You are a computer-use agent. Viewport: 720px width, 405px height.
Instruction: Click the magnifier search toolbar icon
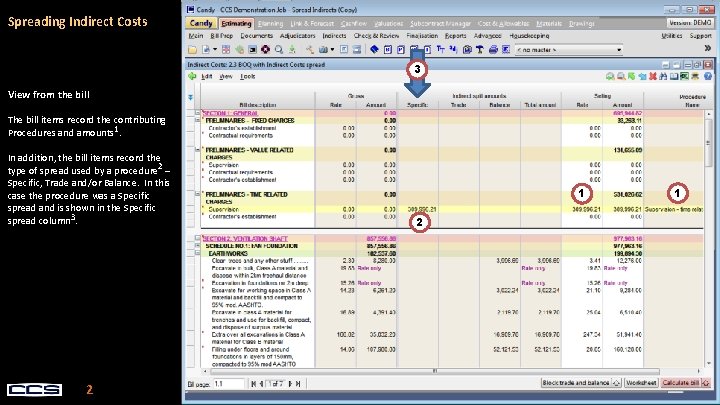[x=279, y=50]
